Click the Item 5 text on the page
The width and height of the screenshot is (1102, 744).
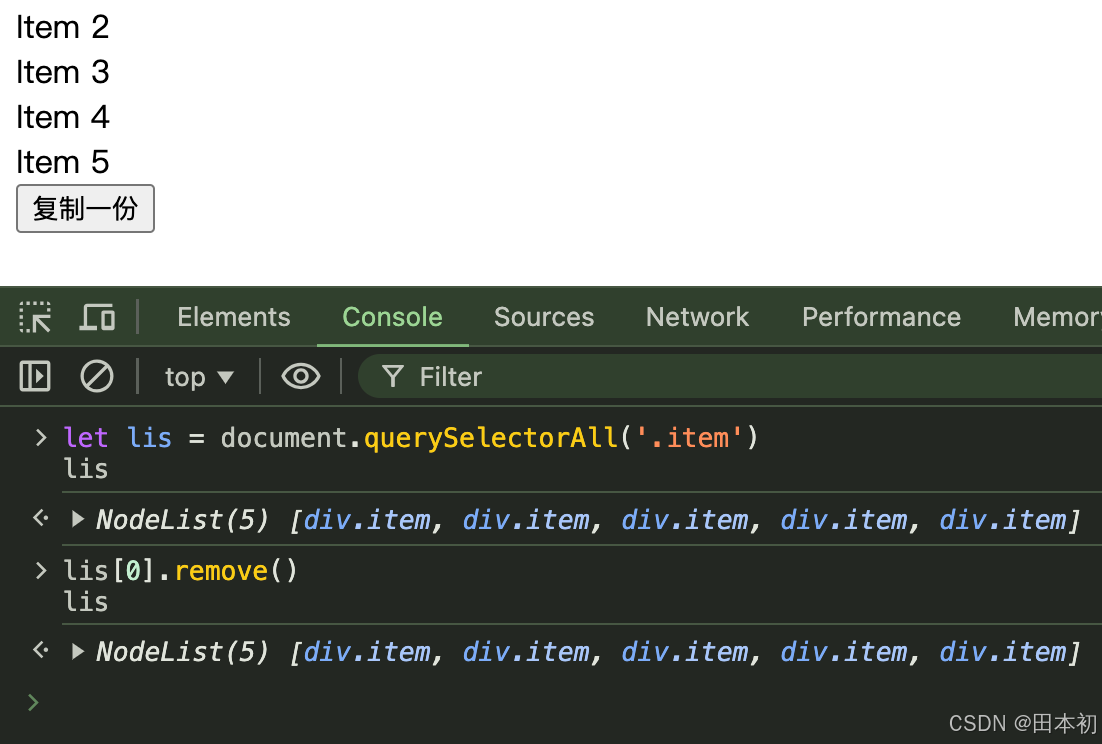pos(63,162)
